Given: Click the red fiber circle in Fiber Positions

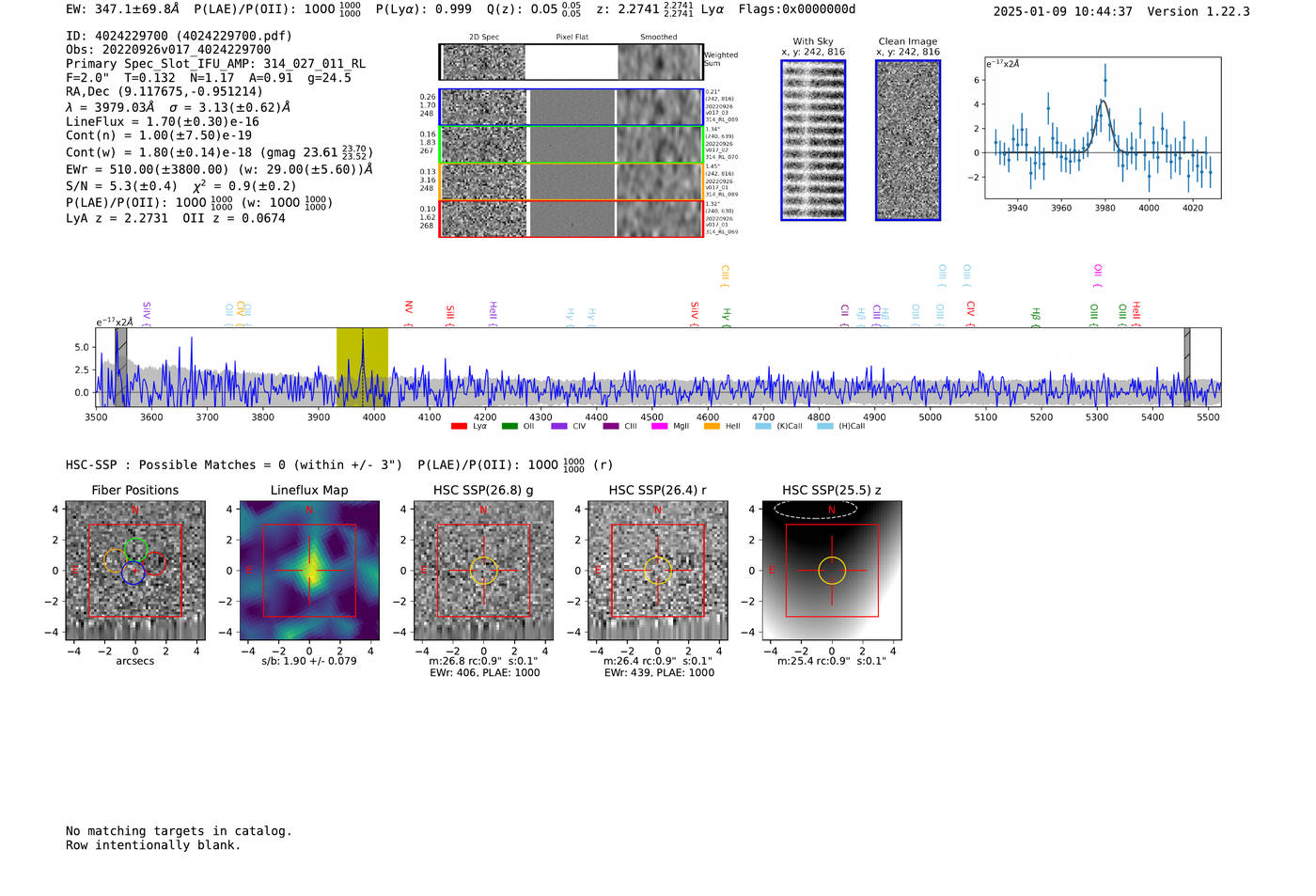Looking at the screenshot, I should (x=155, y=562).
